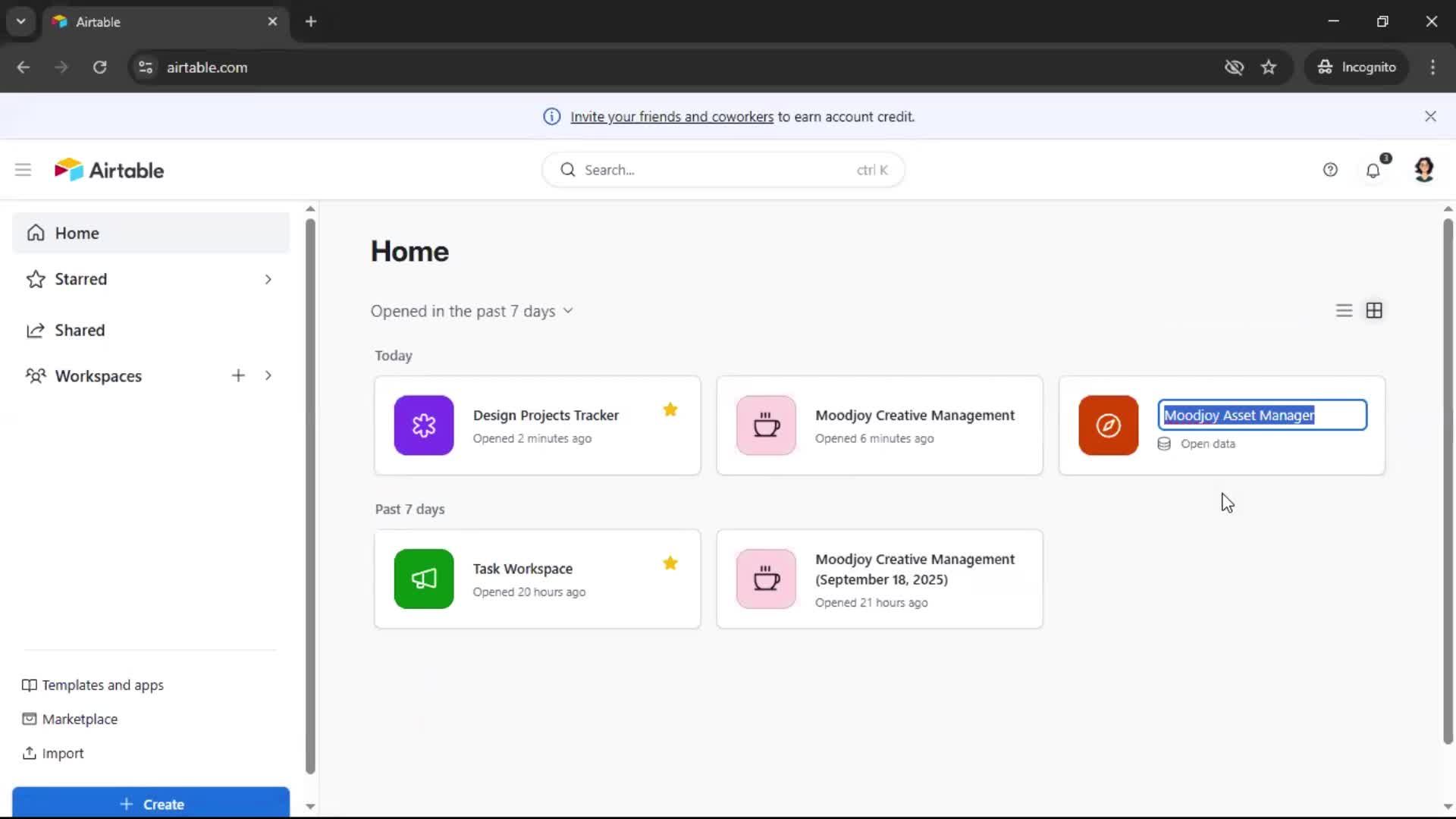
Task: Click Moodjoy Creative Management (September 18, 2025)
Action: (x=915, y=570)
